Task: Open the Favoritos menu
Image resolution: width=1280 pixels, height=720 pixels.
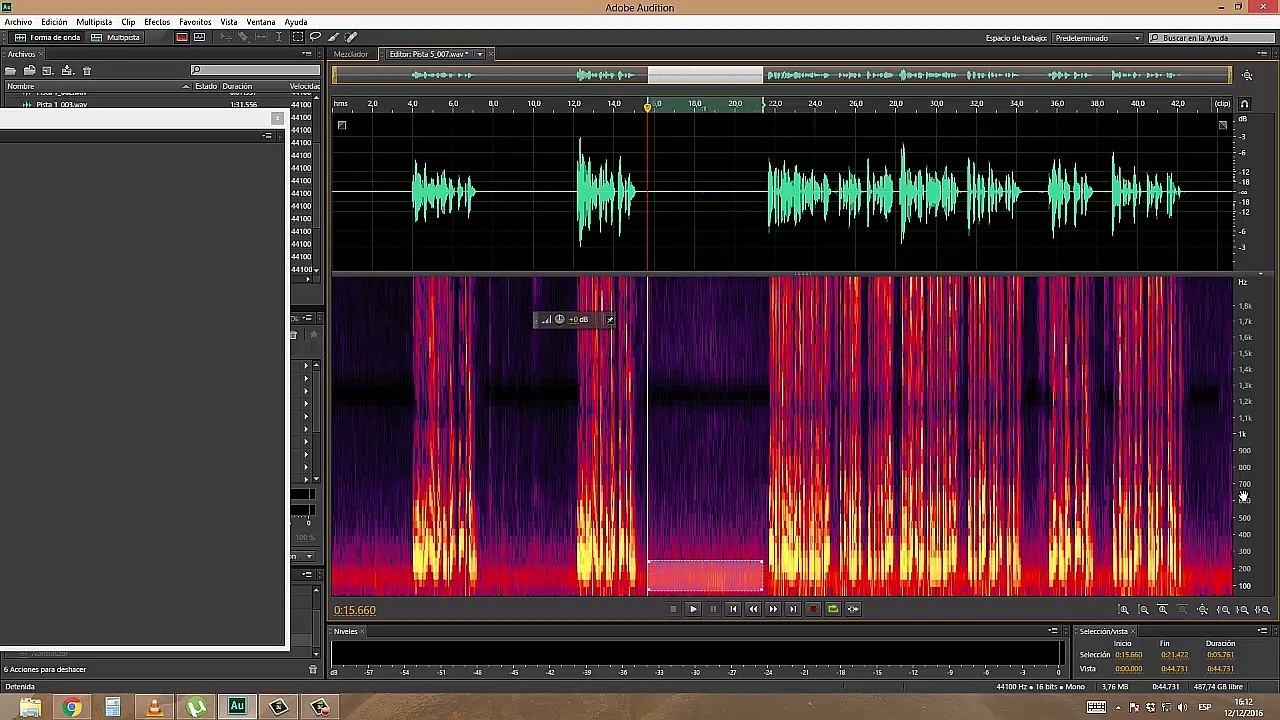Action: [195, 22]
